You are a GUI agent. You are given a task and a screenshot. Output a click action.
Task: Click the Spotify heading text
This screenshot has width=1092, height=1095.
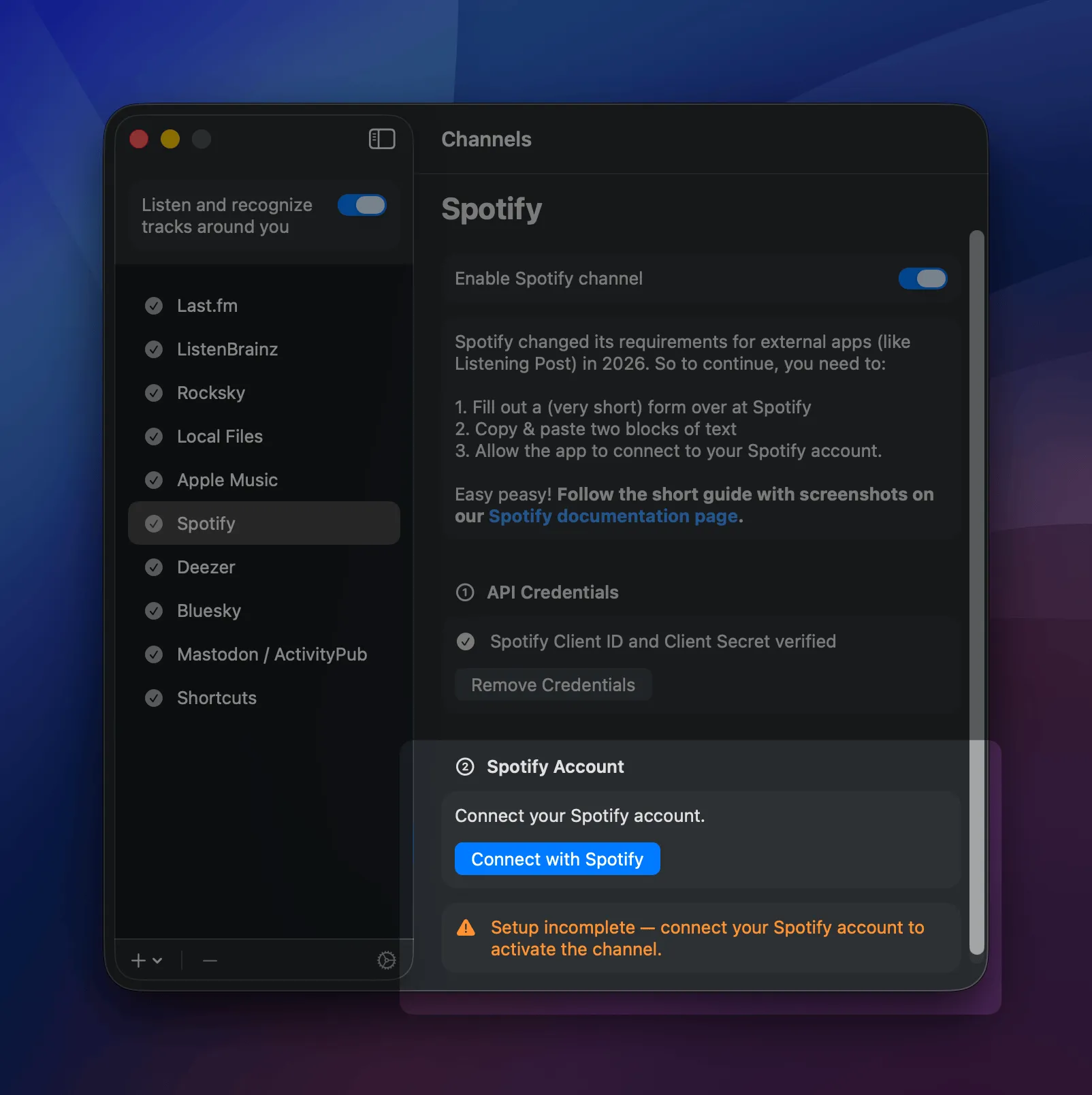[x=492, y=208]
